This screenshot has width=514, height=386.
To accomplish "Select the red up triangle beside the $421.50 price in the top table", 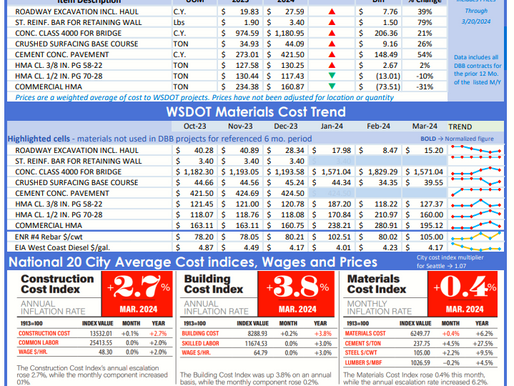I will pyautogui.click(x=331, y=54).
